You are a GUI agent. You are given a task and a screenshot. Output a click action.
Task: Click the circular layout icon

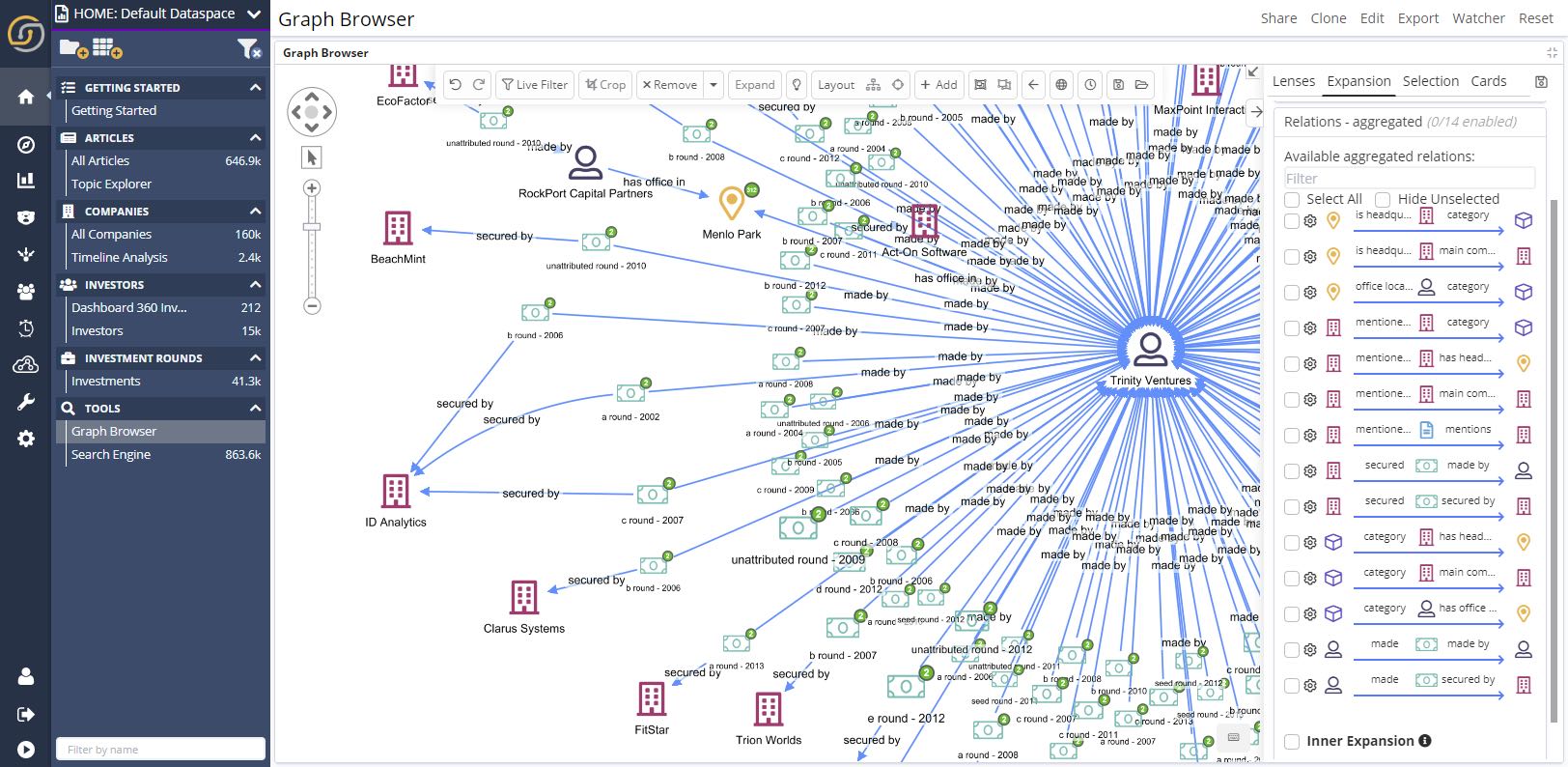[x=898, y=85]
